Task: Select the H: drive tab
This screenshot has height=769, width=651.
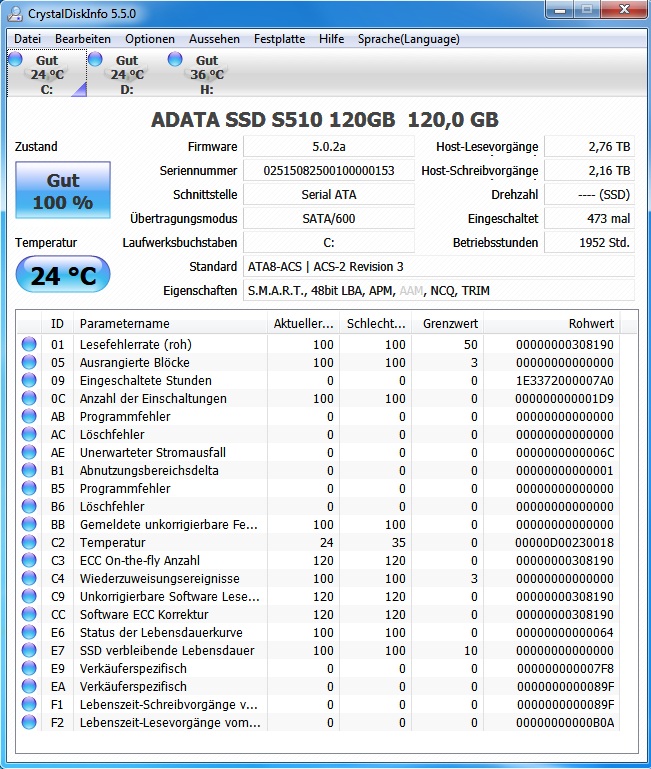Action: point(207,74)
